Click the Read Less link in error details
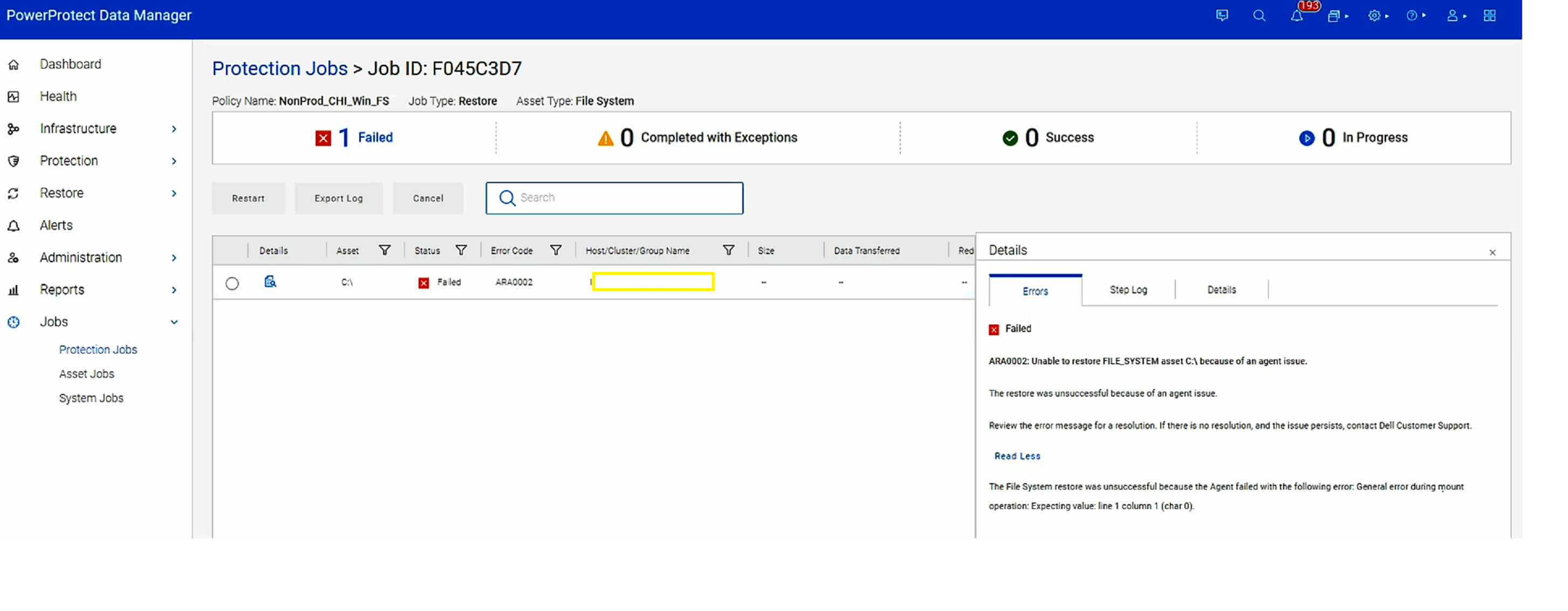This screenshot has height=611, width=1568. click(1017, 456)
